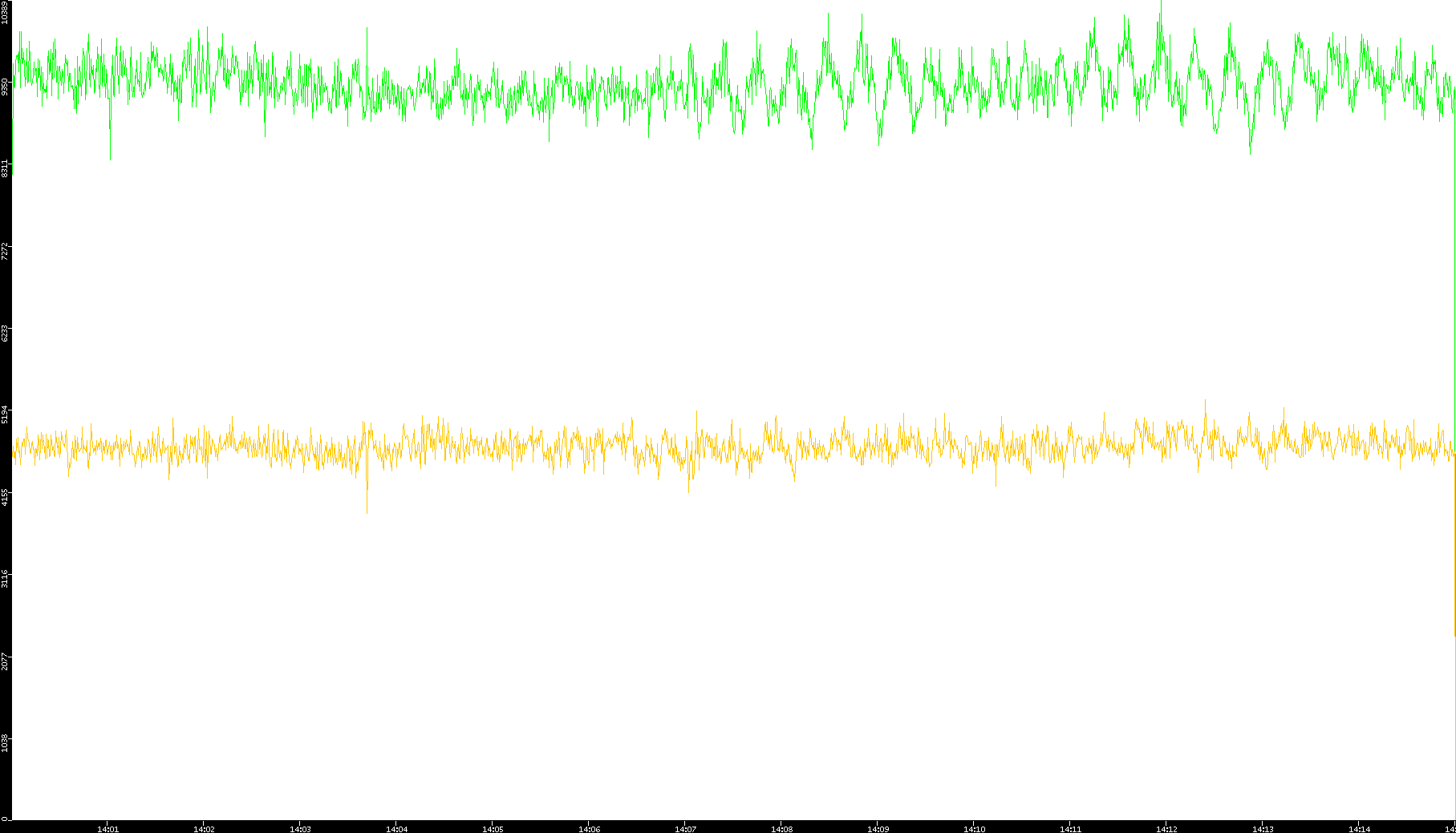
Task: Pick the 14:03 time axis label
Action: point(300,829)
